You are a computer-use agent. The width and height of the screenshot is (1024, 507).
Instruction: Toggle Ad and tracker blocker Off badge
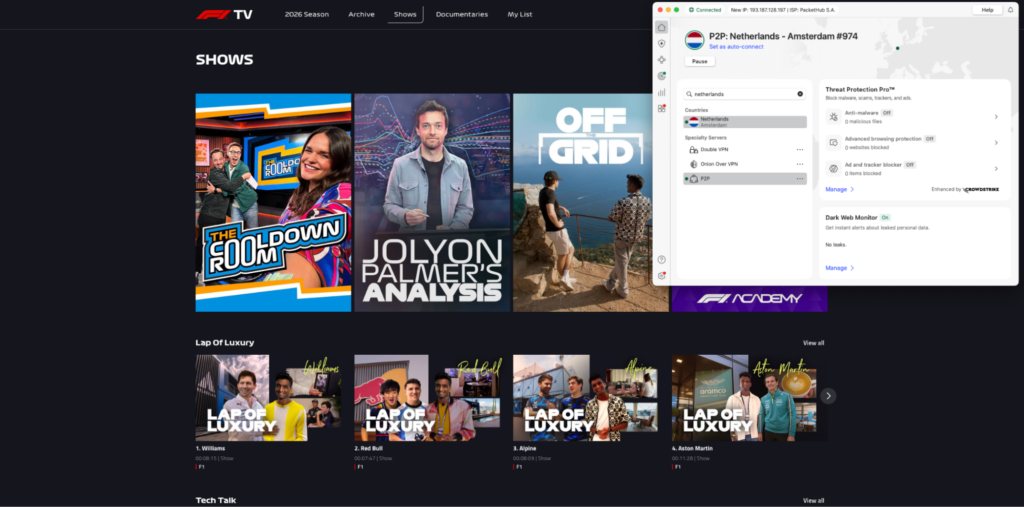pos(910,165)
